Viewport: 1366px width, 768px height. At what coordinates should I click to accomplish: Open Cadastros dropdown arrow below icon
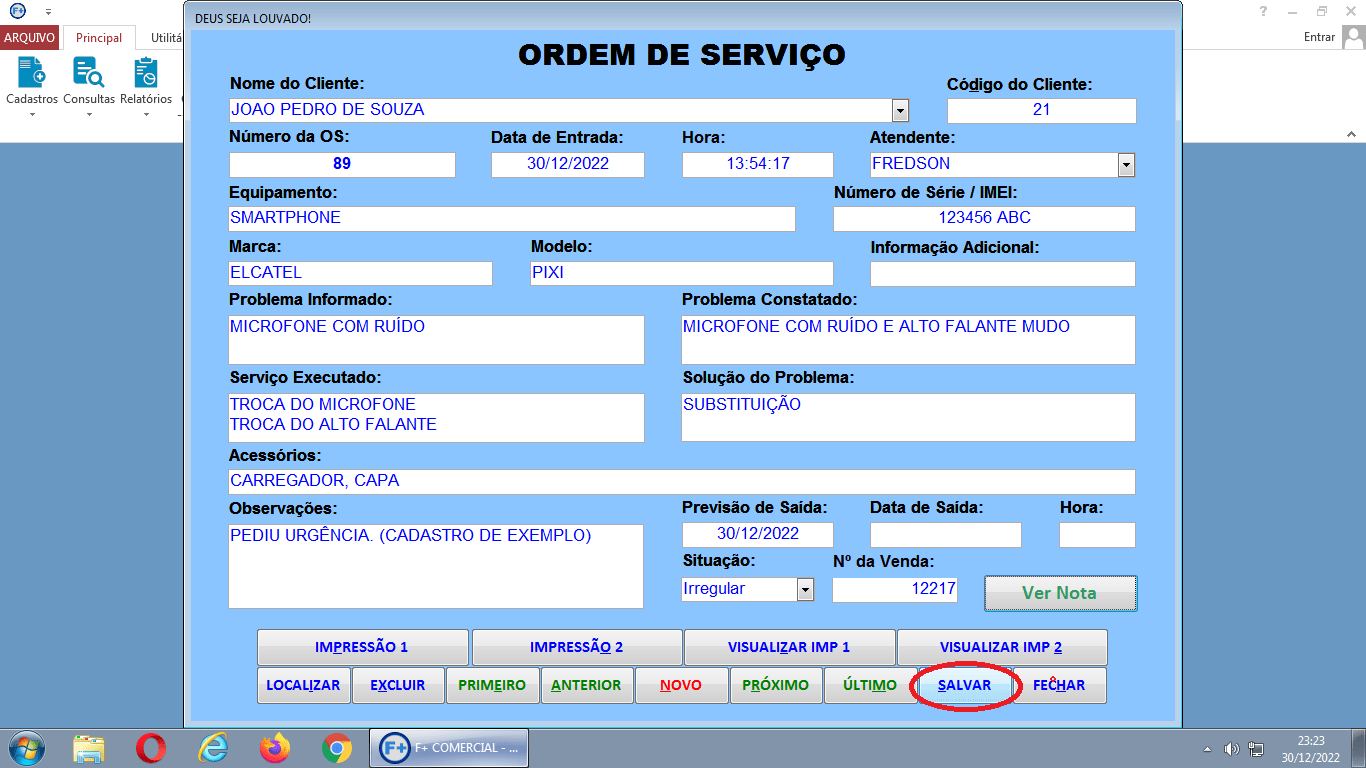[x=31, y=114]
